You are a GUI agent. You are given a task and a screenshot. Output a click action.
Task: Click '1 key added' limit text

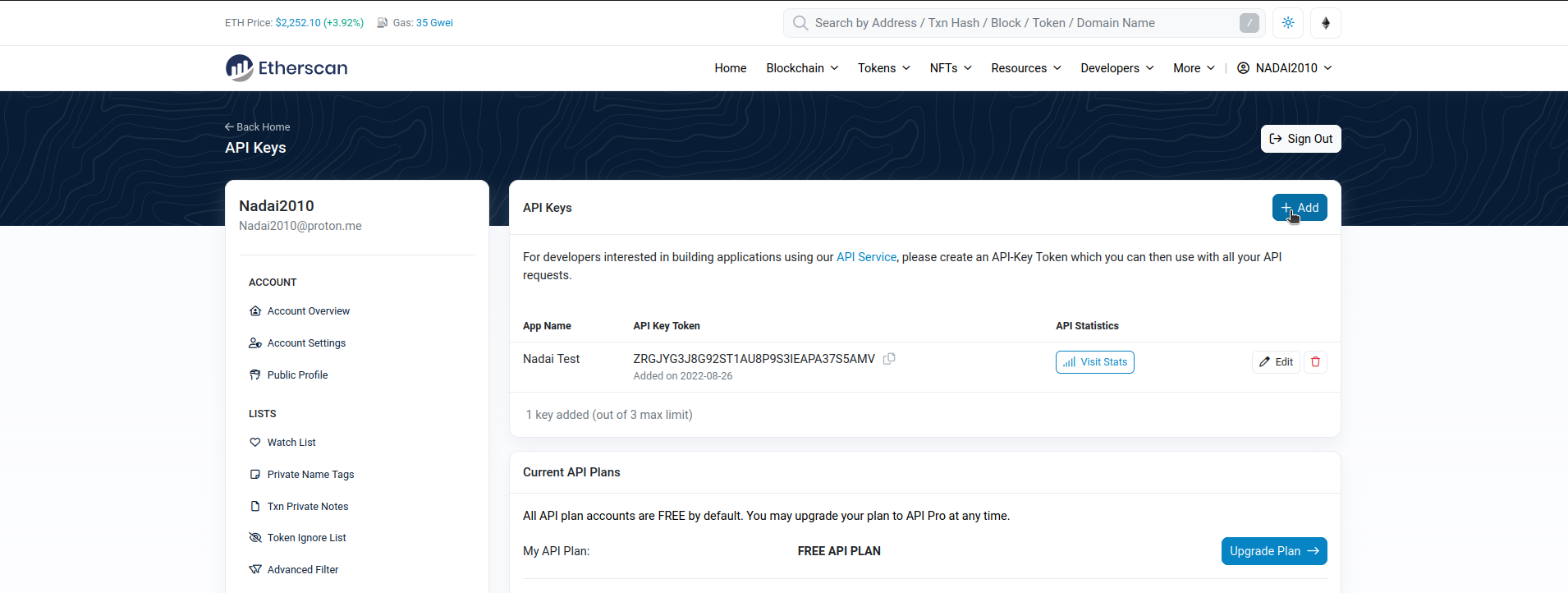click(x=609, y=415)
